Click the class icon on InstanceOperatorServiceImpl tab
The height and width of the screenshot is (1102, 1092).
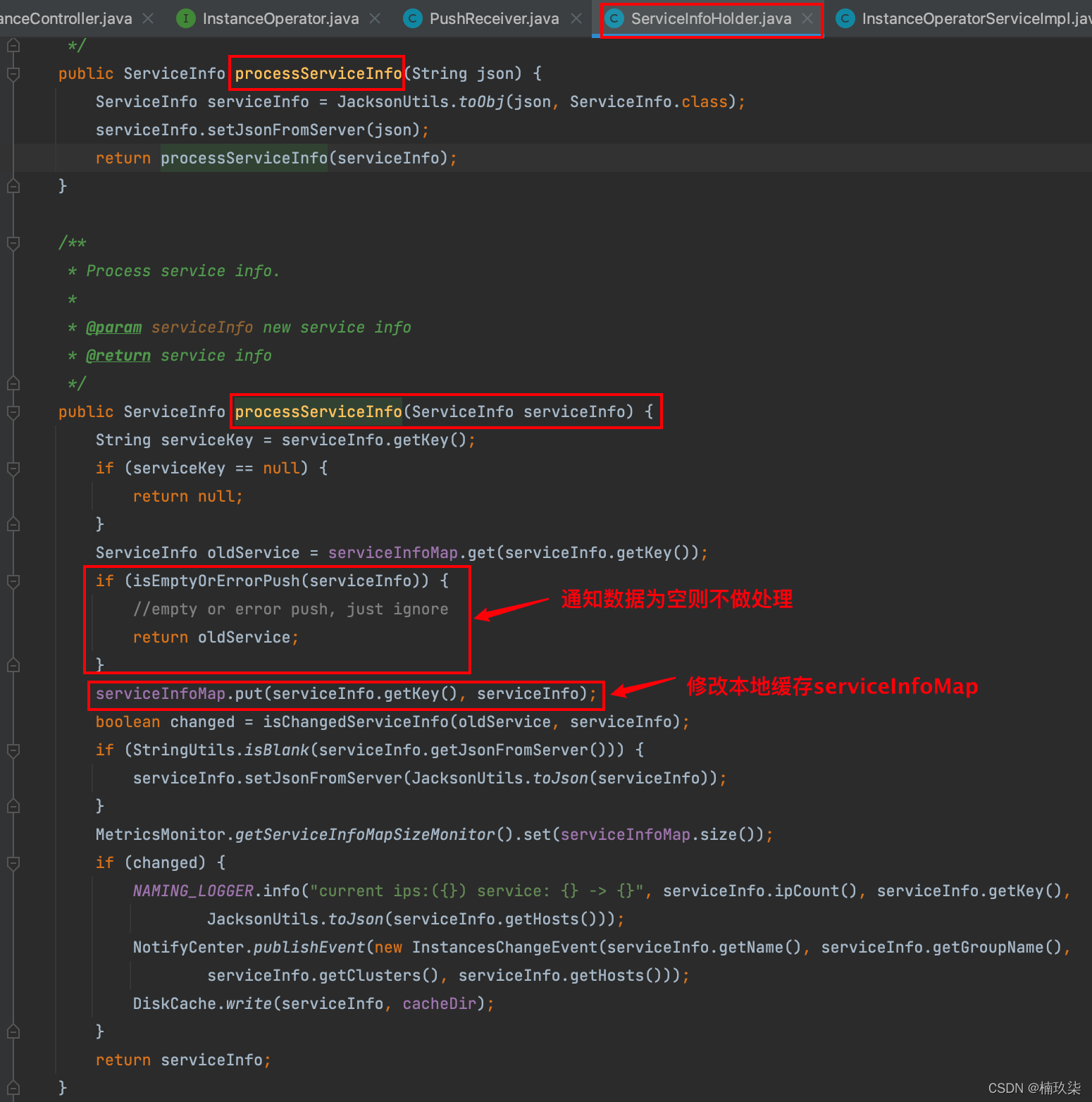[x=845, y=18]
